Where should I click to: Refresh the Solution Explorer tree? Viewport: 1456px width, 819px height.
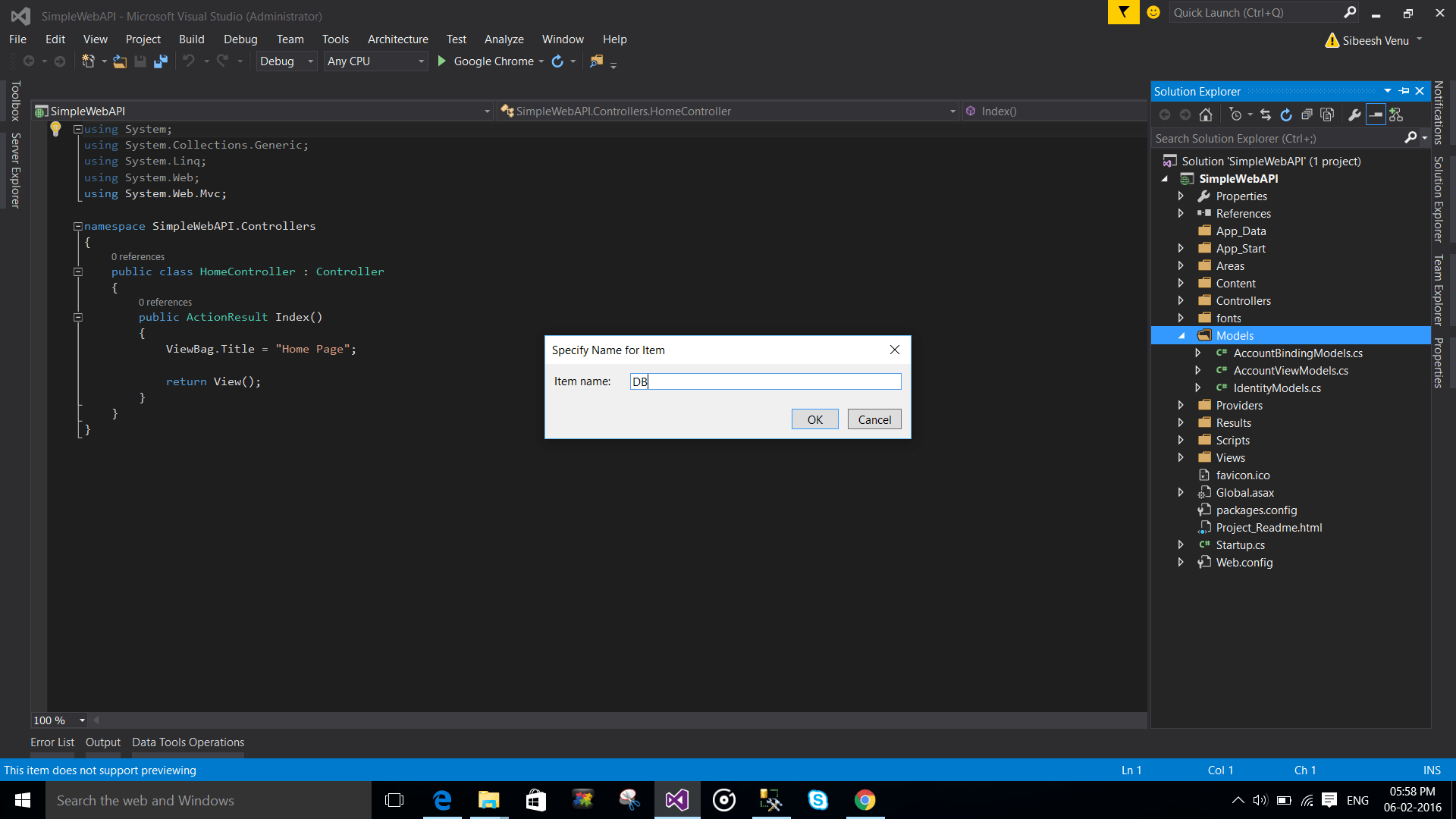(1286, 115)
